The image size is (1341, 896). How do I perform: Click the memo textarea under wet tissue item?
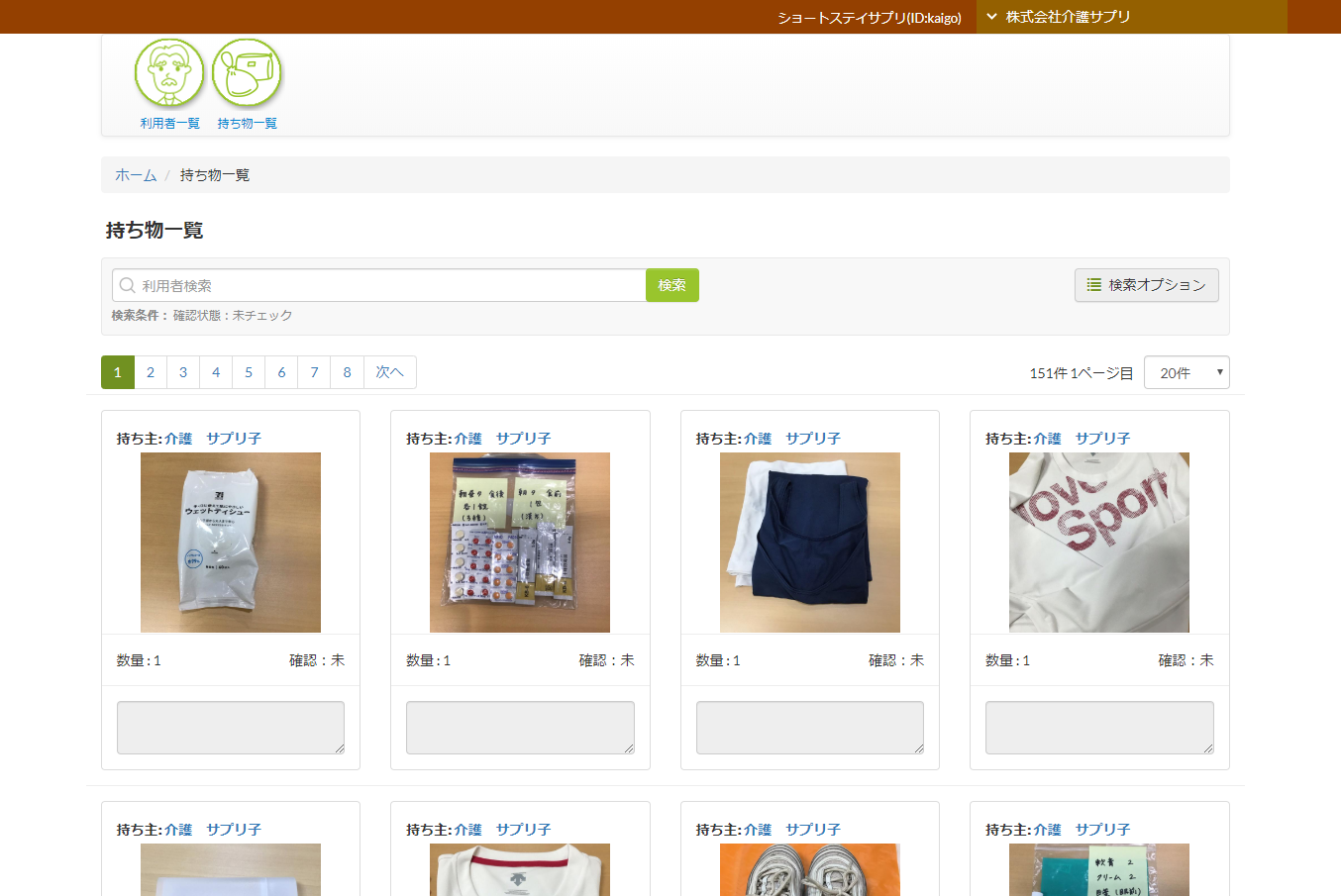point(231,728)
